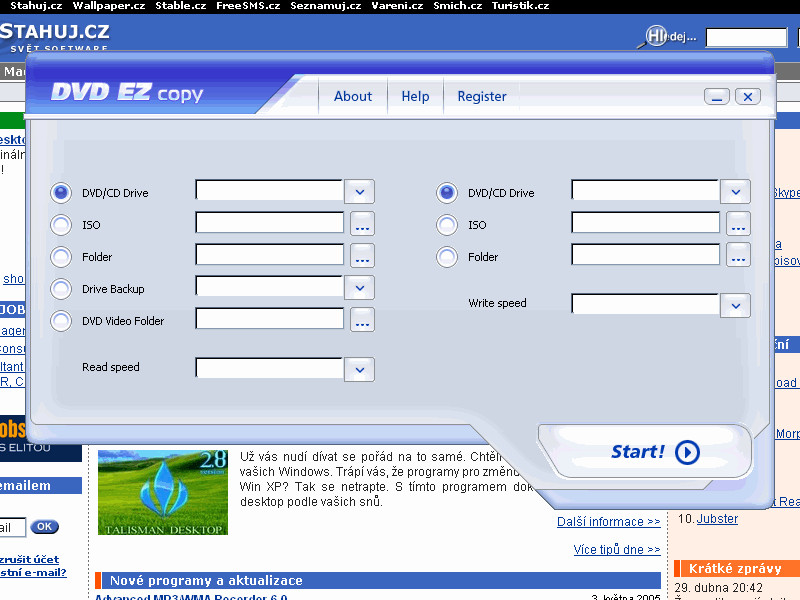Viewport: 800px width, 600px height.
Task: Open Seznamuj.cz link in top bar
Action: click(x=326, y=6)
